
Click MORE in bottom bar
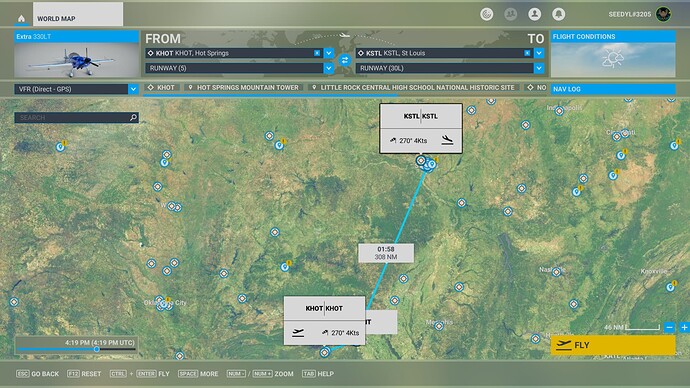198,374
